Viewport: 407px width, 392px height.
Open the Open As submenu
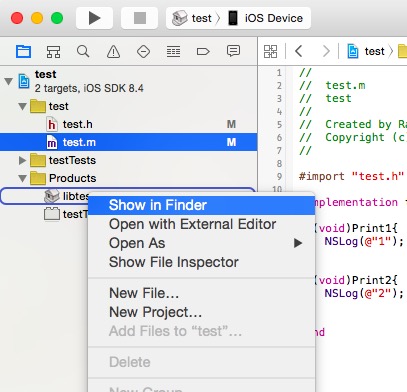pyautogui.click(x=201, y=243)
